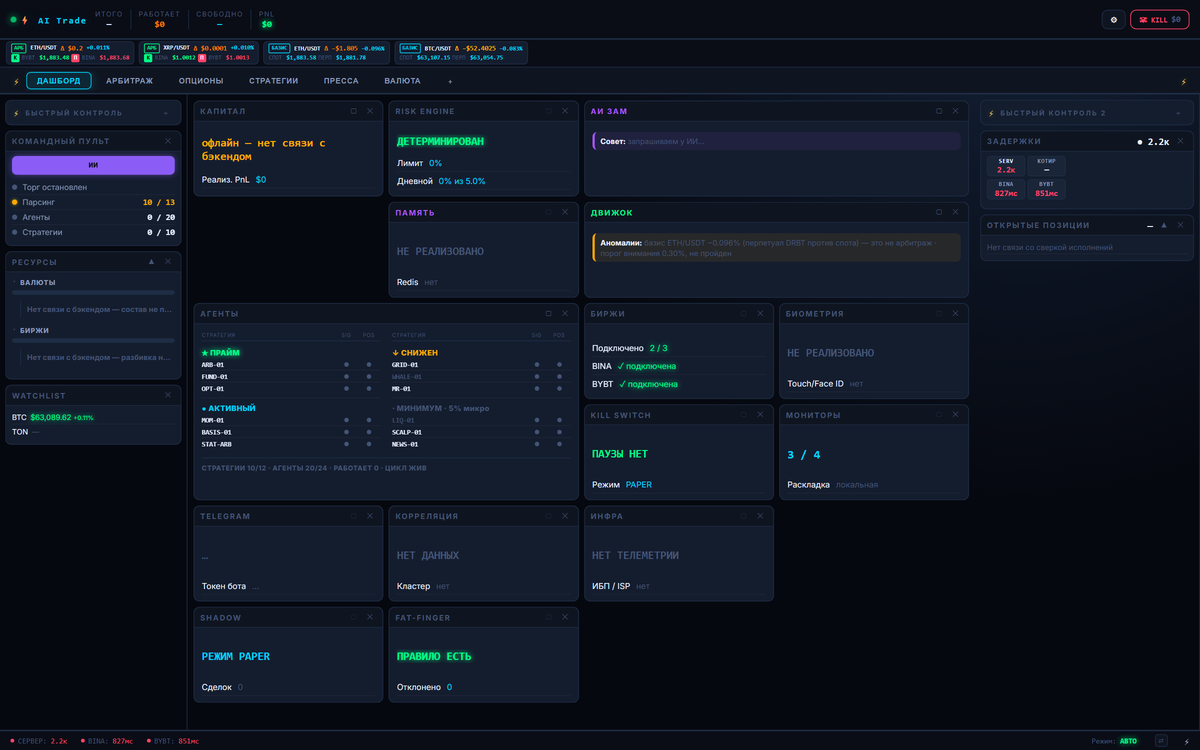Toggle the АВТО mode in status bar

[1128, 741]
